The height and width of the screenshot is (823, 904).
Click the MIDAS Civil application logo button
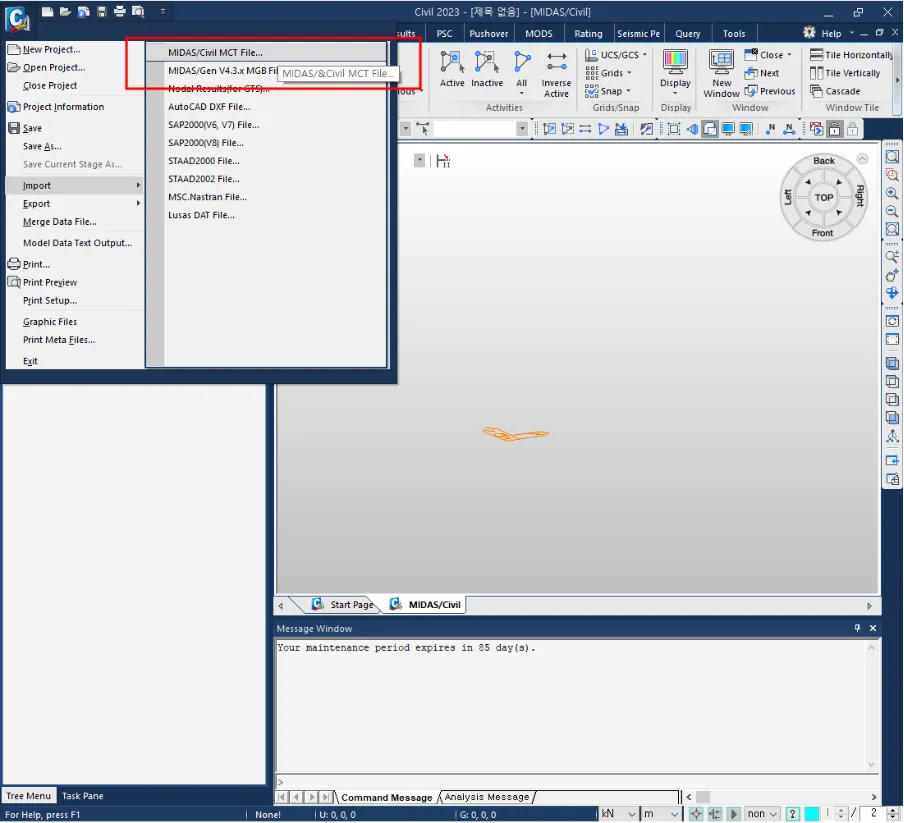(x=17, y=18)
